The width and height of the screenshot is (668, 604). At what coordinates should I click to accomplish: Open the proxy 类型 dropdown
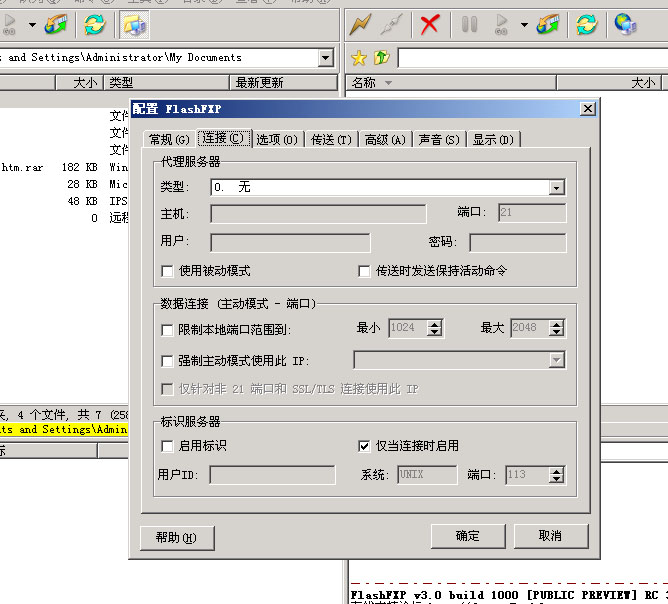tap(556, 187)
